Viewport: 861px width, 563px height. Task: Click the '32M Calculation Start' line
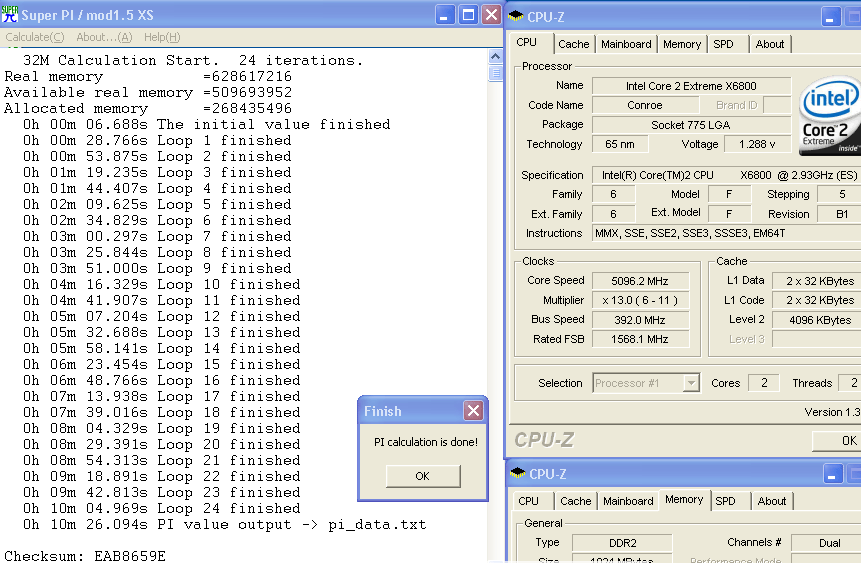click(x=193, y=60)
